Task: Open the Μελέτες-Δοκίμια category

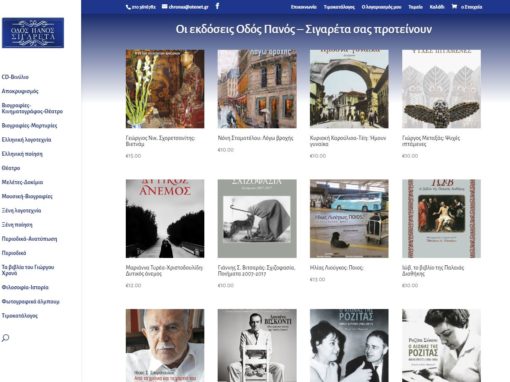Action: [x=22, y=182]
